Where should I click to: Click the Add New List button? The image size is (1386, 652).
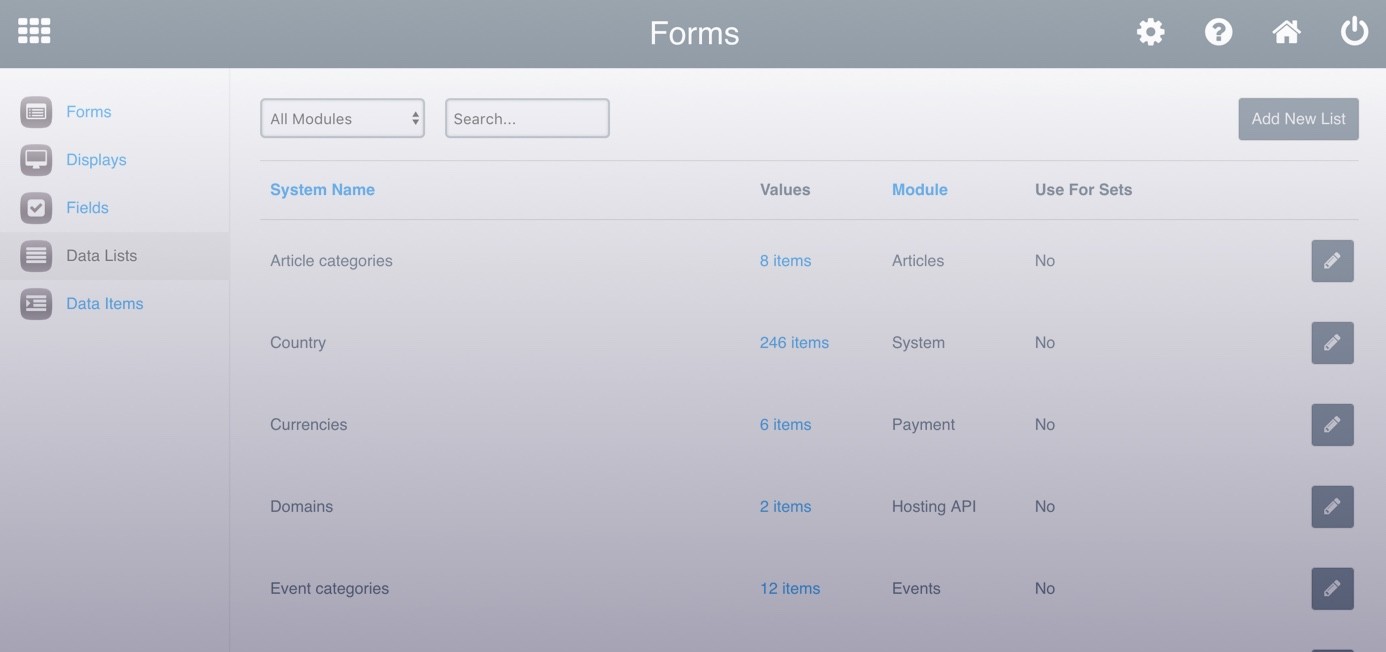click(1298, 119)
